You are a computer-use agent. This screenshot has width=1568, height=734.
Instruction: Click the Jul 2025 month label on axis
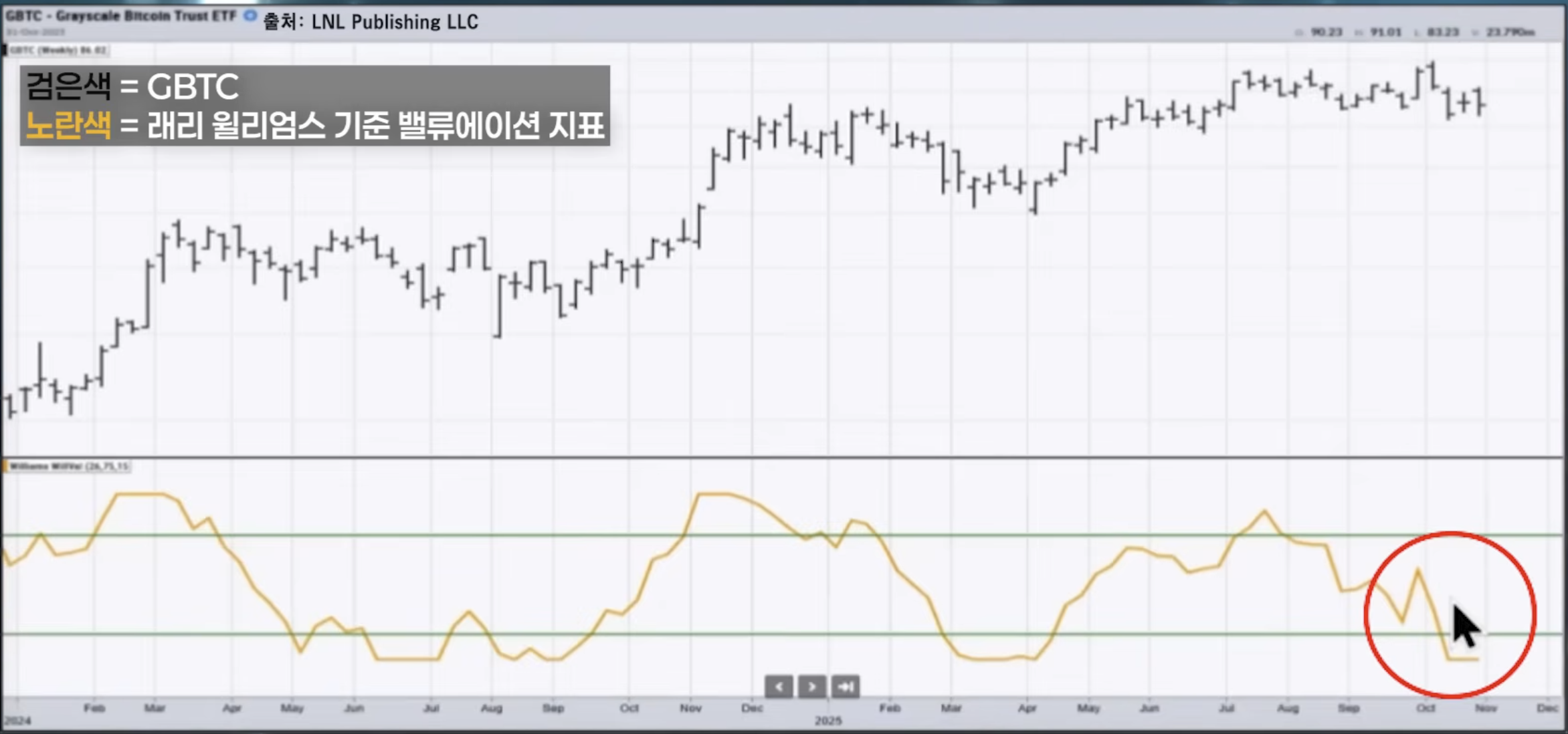click(x=1226, y=708)
